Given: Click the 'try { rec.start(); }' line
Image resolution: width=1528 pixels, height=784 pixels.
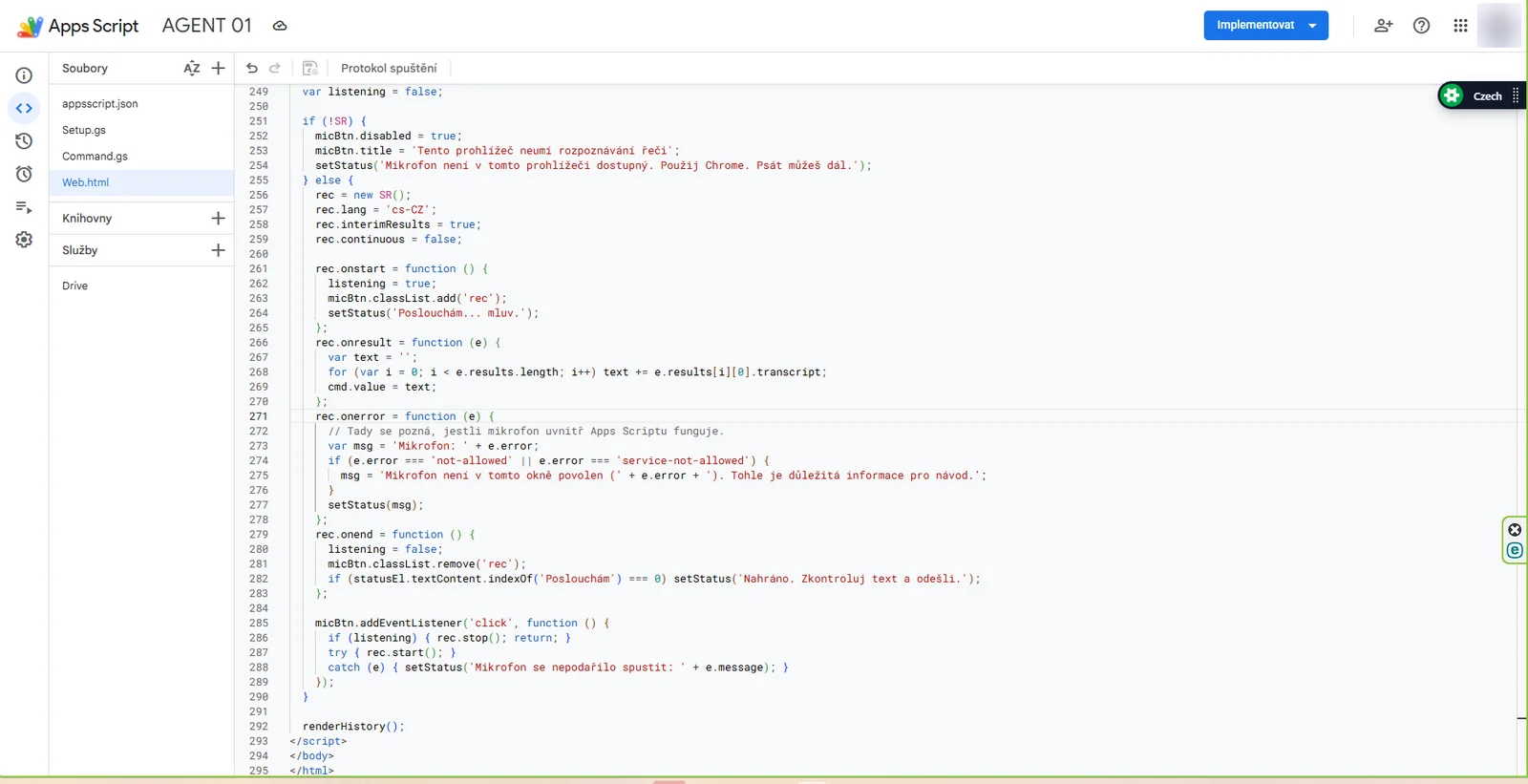Looking at the screenshot, I should (392, 652).
